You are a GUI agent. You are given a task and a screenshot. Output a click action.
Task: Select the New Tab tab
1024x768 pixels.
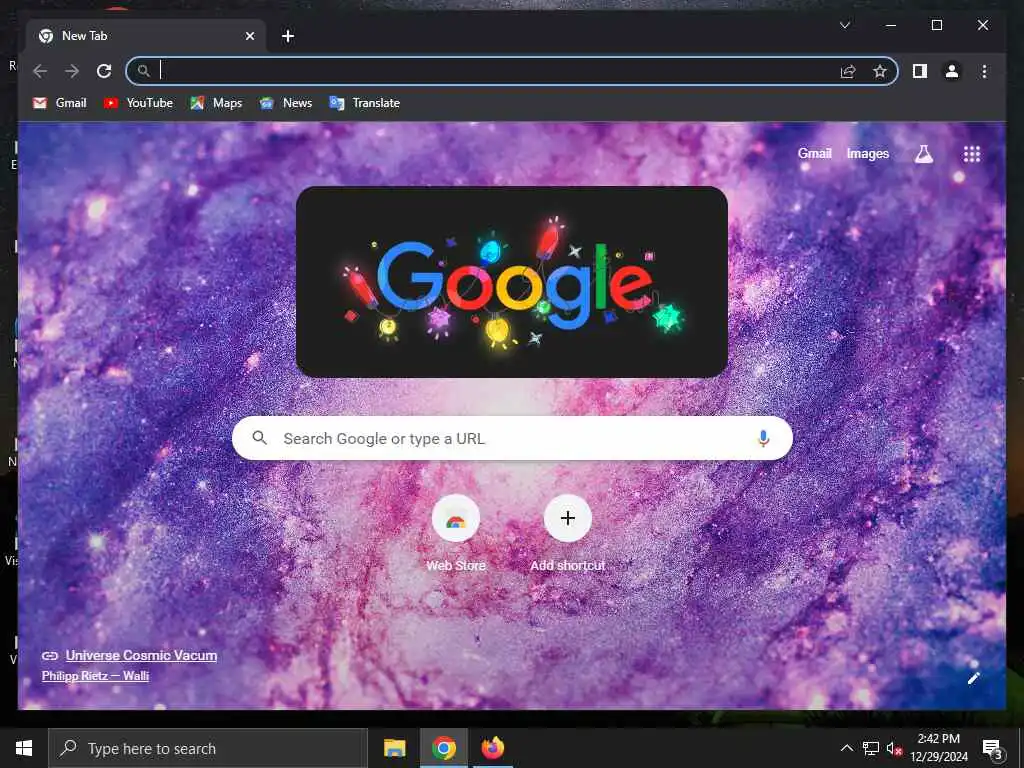[146, 36]
